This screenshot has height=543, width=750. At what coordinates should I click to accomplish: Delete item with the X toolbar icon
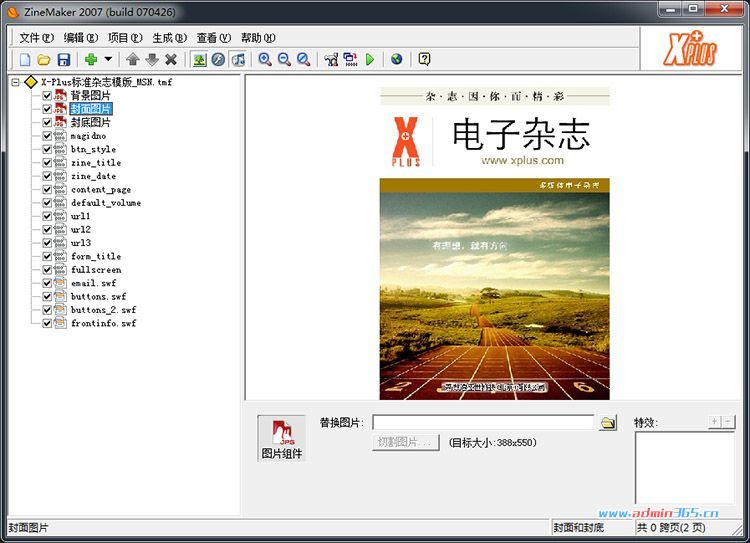[171, 59]
